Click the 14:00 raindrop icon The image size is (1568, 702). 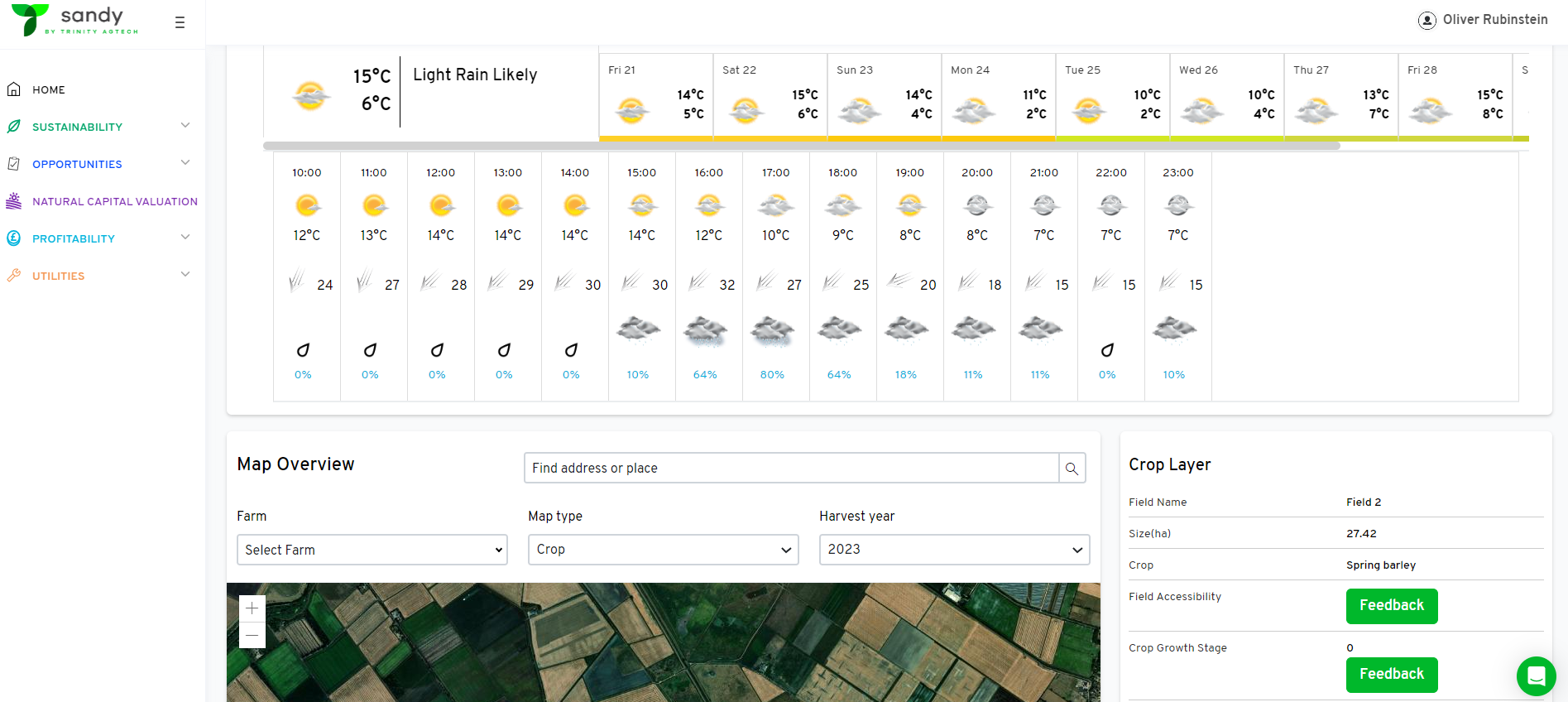(x=571, y=350)
